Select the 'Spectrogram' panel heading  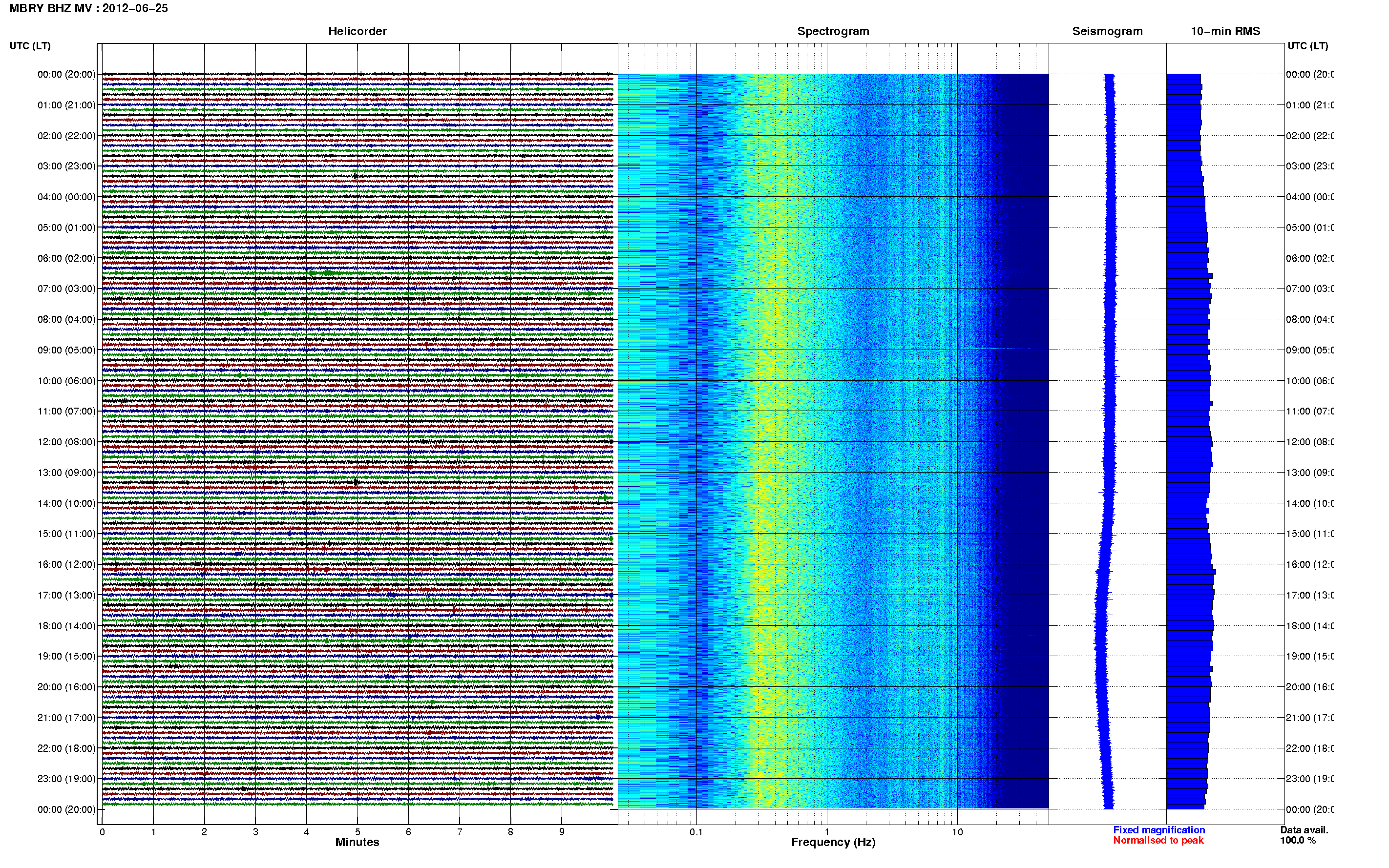[833, 31]
